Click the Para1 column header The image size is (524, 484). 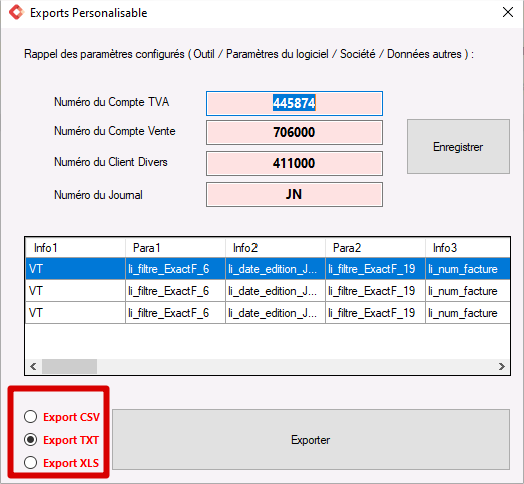(175, 248)
